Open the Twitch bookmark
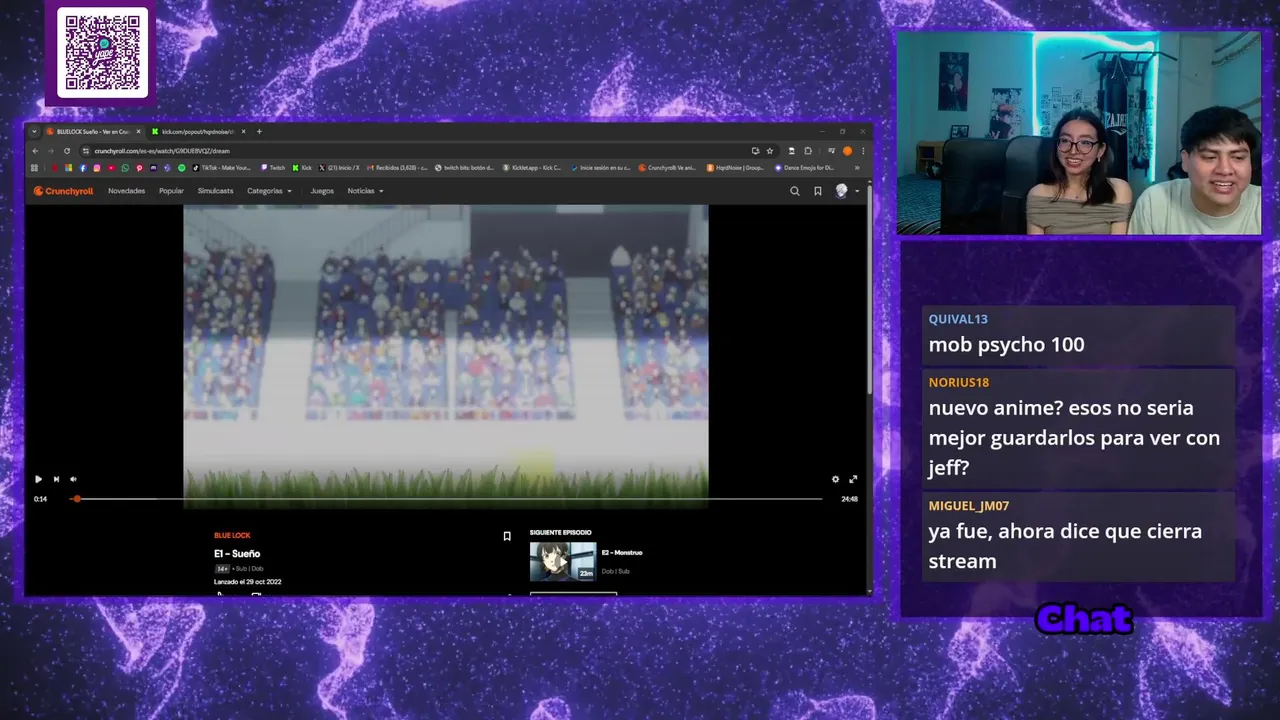Image resolution: width=1280 pixels, height=720 pixels. (273, 168)
